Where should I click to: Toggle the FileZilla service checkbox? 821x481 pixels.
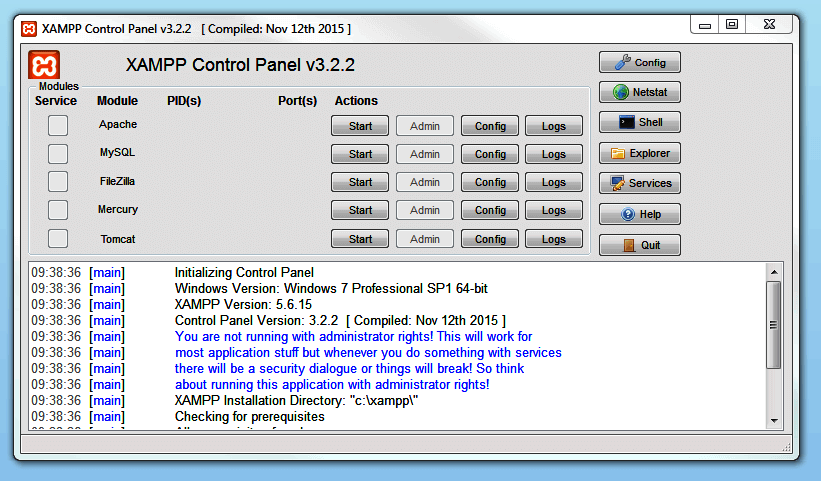click(x=58, y=181)
